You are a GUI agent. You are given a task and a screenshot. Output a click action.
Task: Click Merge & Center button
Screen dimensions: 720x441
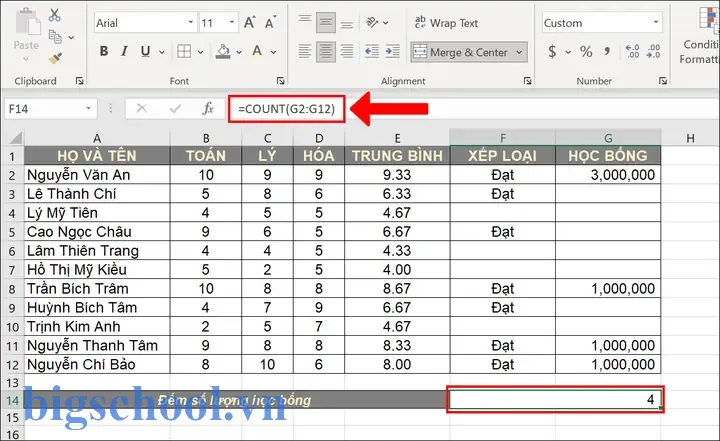click(x=461, y=52)
